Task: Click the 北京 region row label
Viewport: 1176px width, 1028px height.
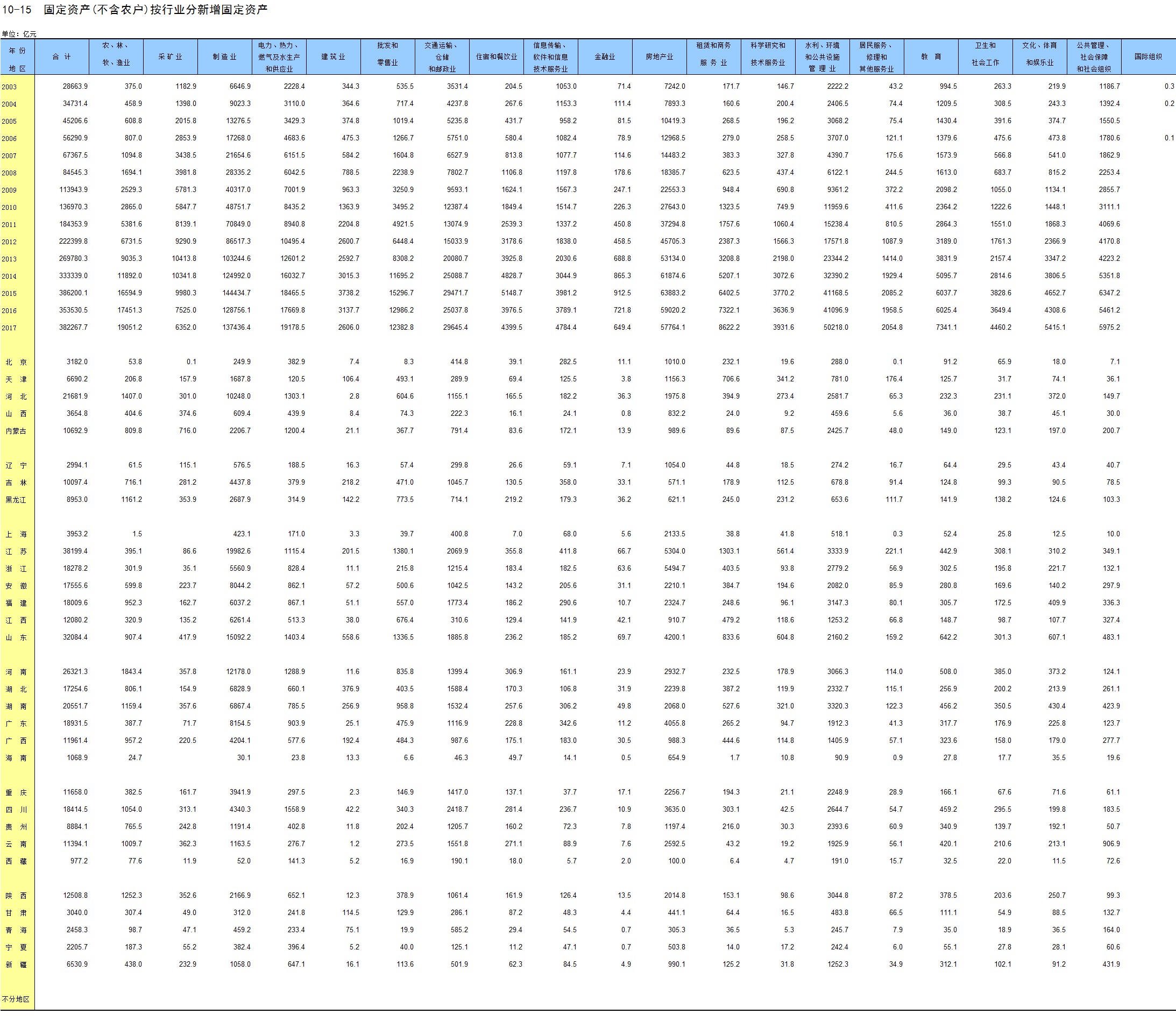Action: click(x=16, y=363)
